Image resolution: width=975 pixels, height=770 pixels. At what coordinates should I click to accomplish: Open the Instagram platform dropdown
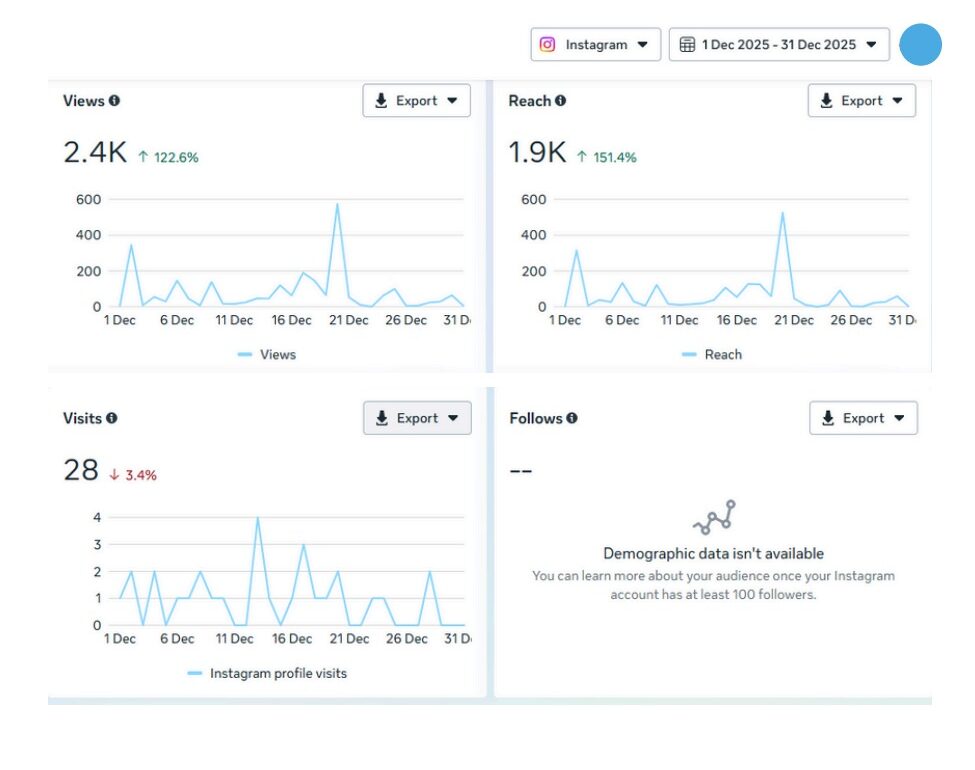(595, 45)
